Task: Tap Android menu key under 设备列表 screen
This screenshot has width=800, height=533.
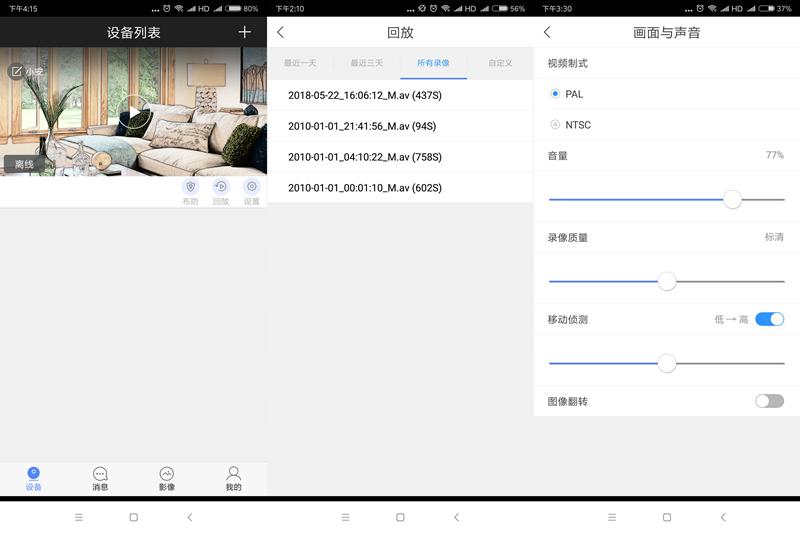Action: pos(79,517)
